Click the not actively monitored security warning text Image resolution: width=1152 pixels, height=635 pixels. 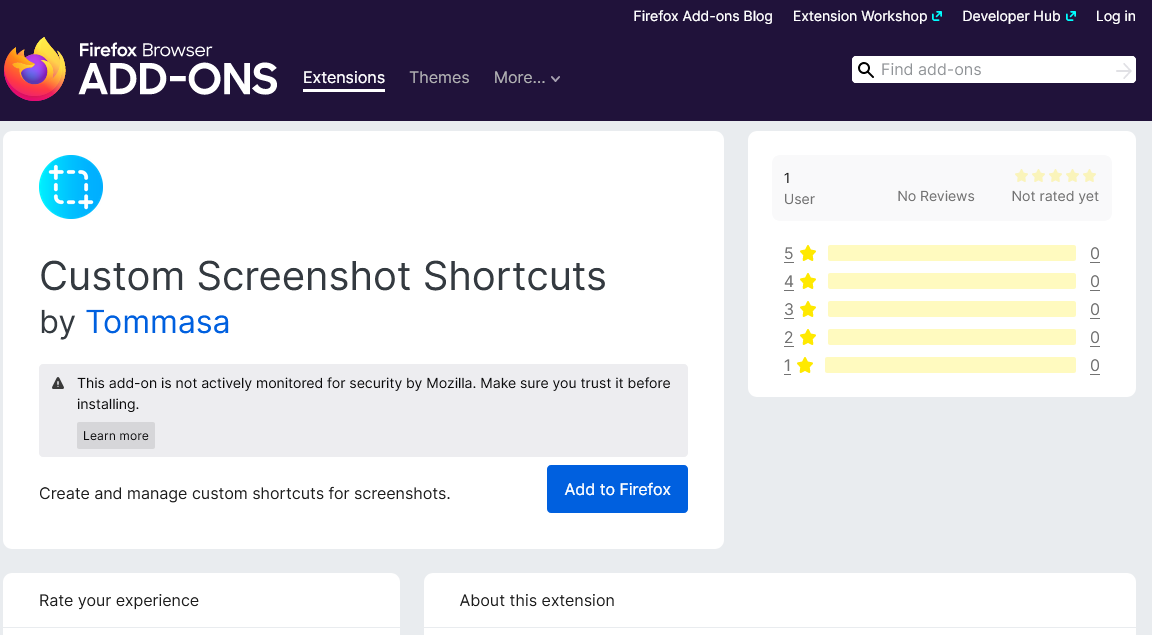(374, 393)
